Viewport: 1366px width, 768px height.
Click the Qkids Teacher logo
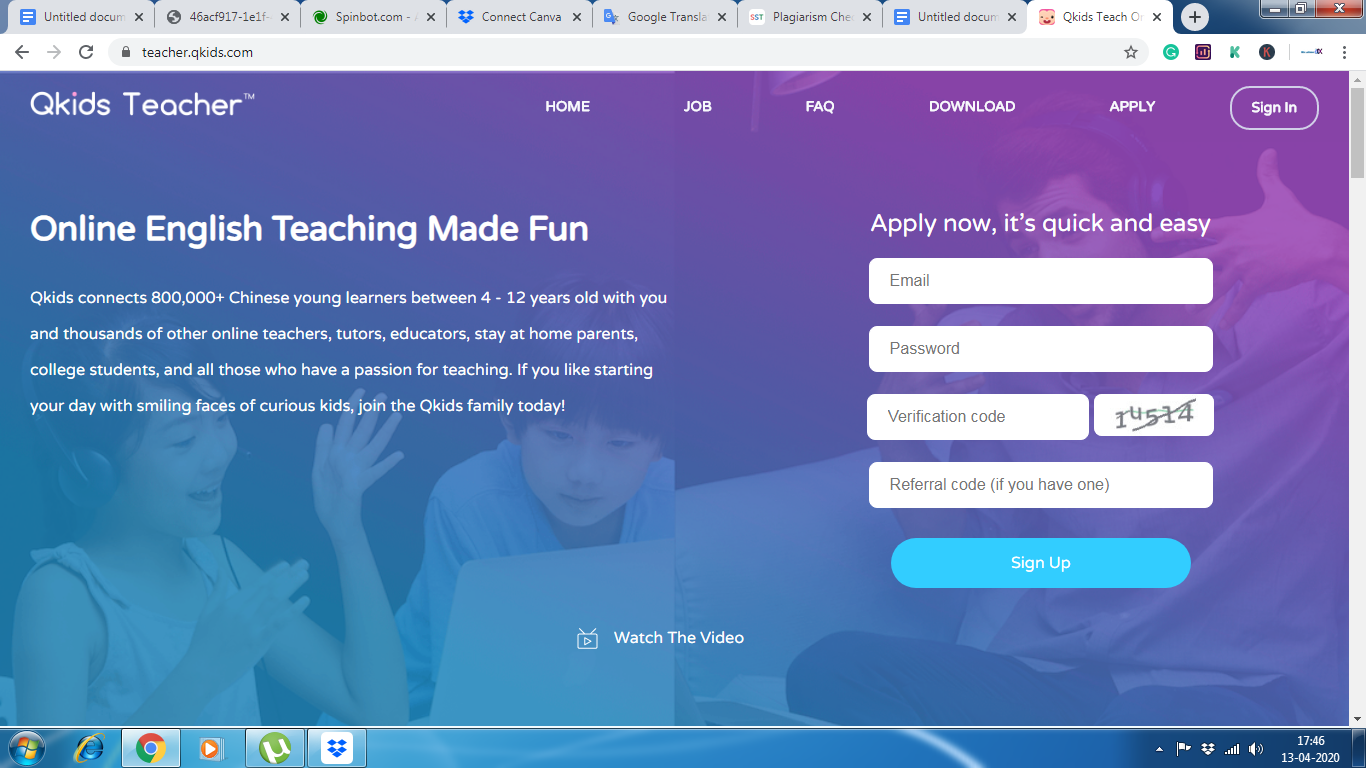click(x=142, y=104)
